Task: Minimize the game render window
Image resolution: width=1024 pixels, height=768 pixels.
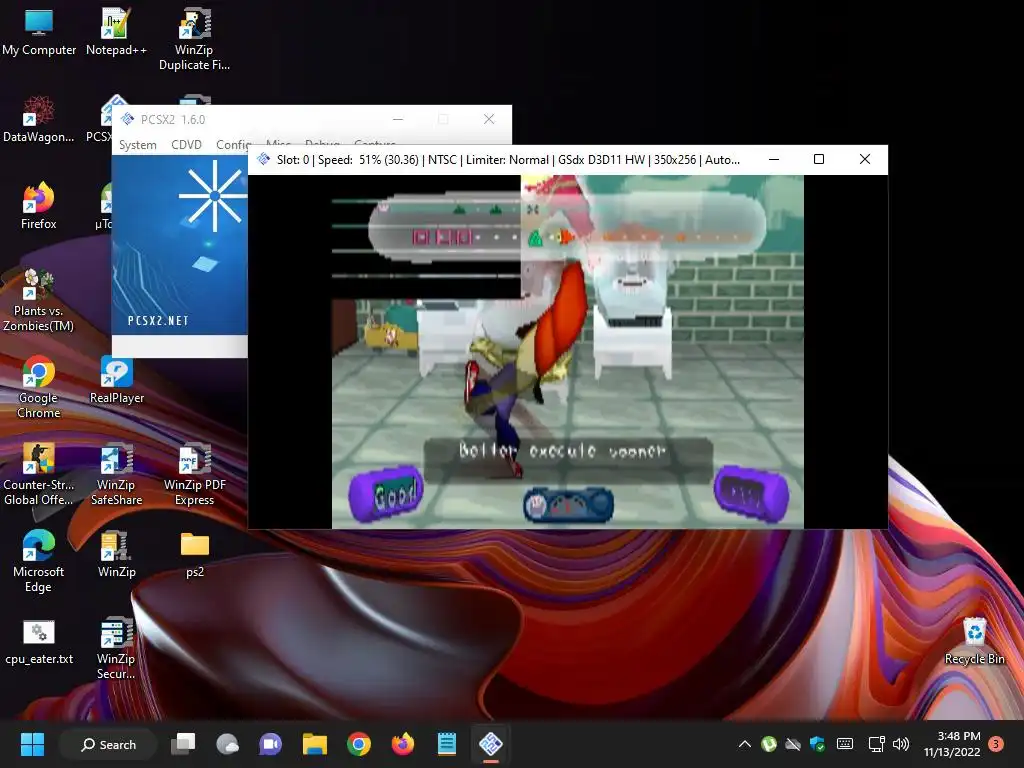Action: click(x=774, y=159)
